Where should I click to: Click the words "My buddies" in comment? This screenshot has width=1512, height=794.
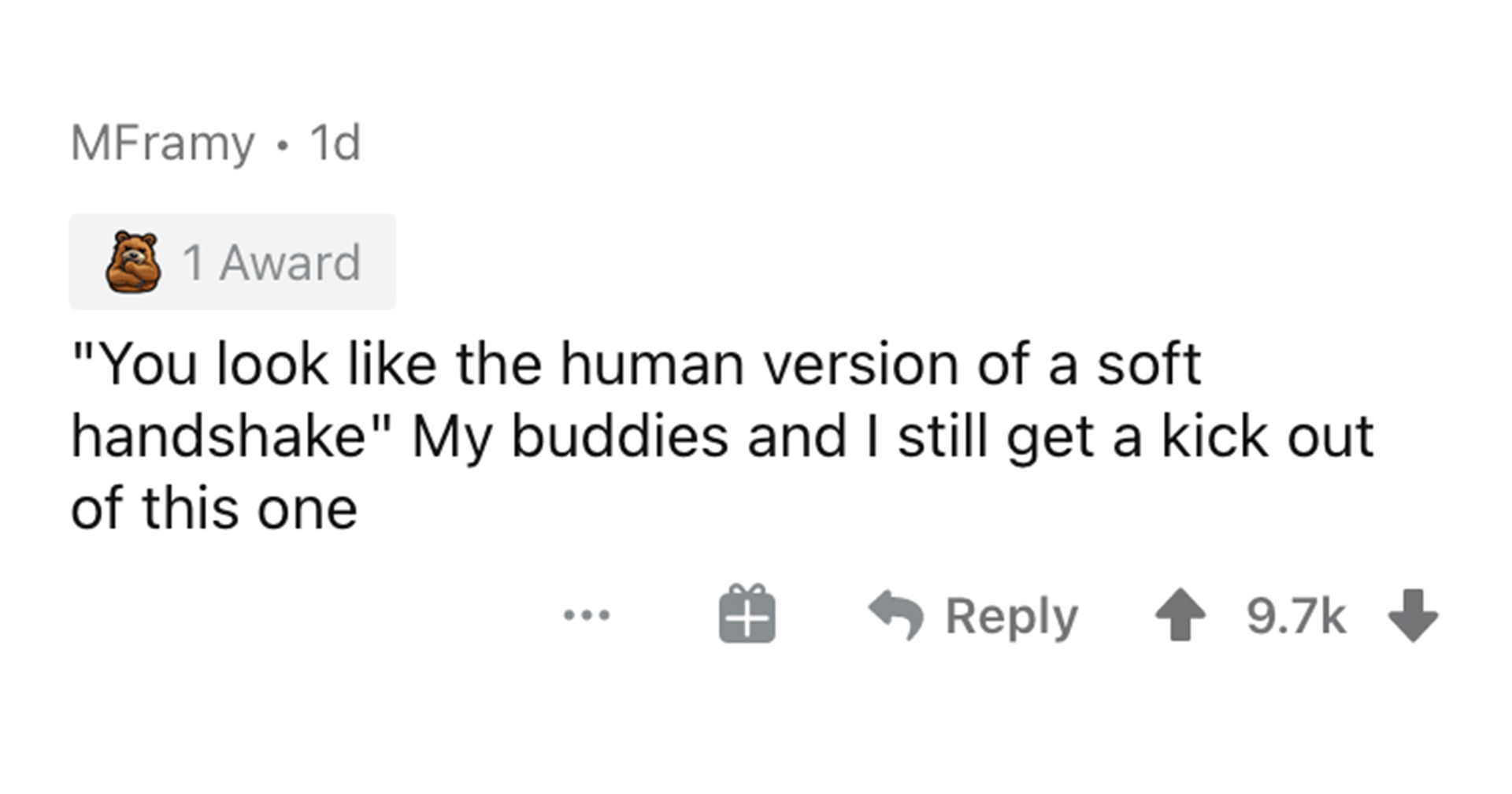[569, 436]
